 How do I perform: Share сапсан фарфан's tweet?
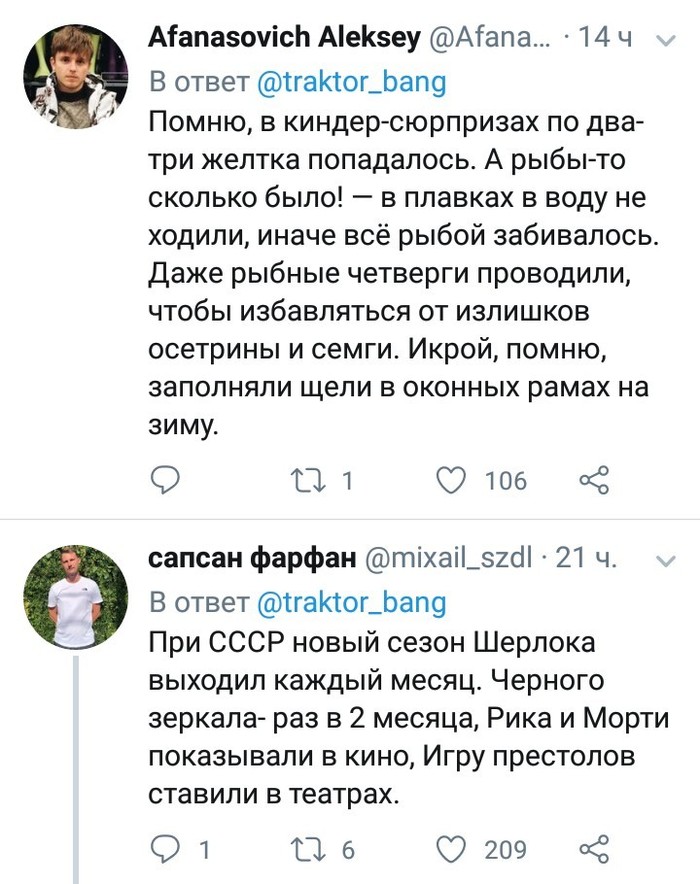595,850
